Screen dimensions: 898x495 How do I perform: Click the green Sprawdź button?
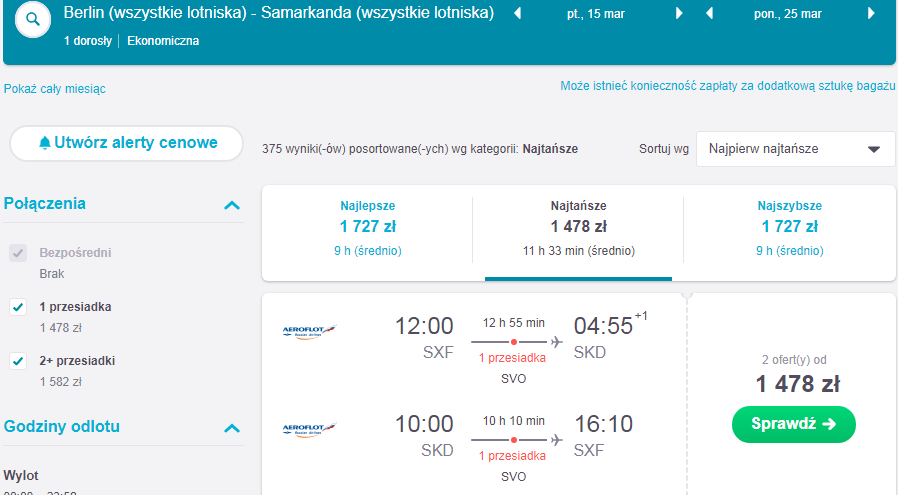click(794, 425)
